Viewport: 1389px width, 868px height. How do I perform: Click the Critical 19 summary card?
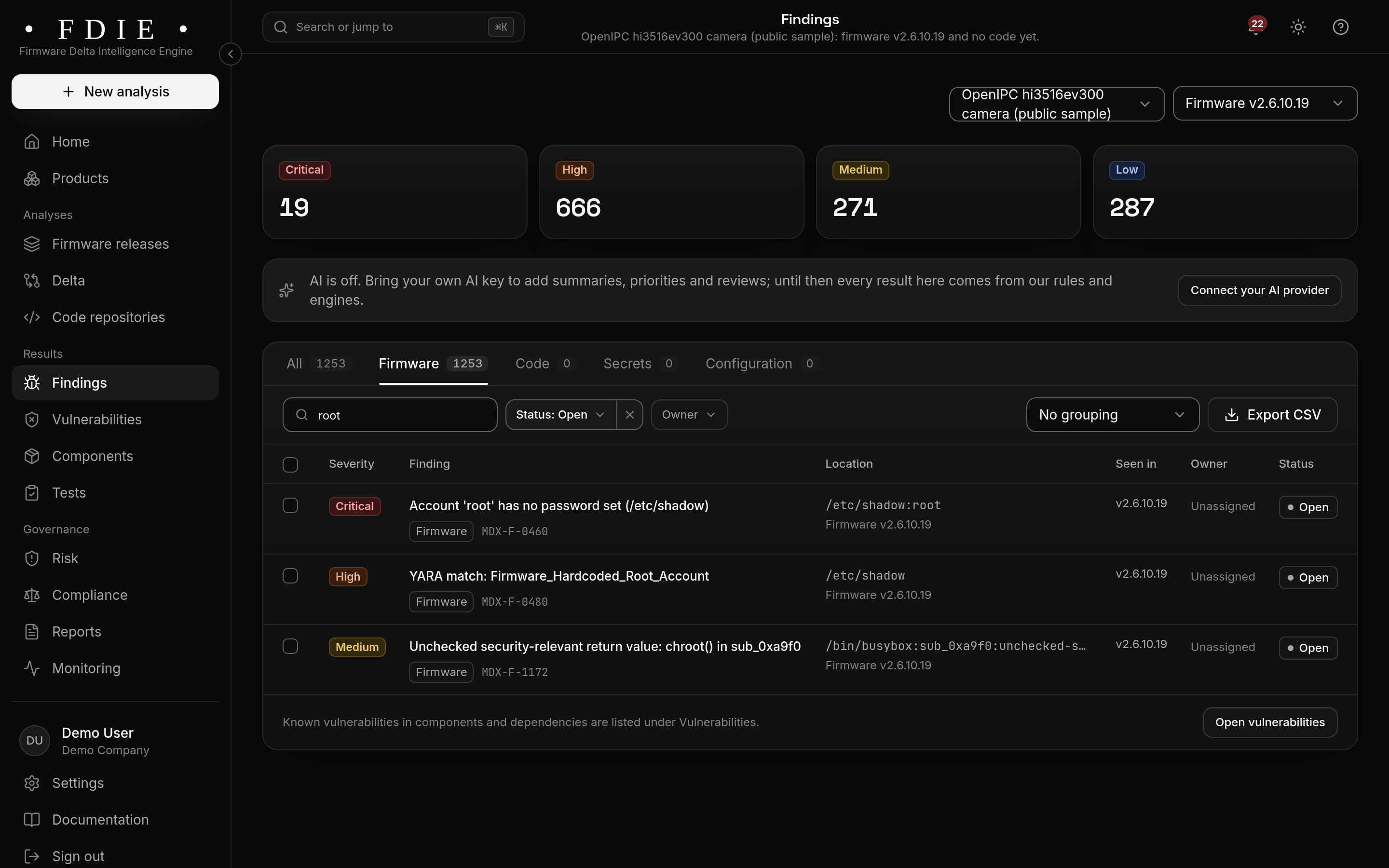pyautogui.click(x=395, y=192)
